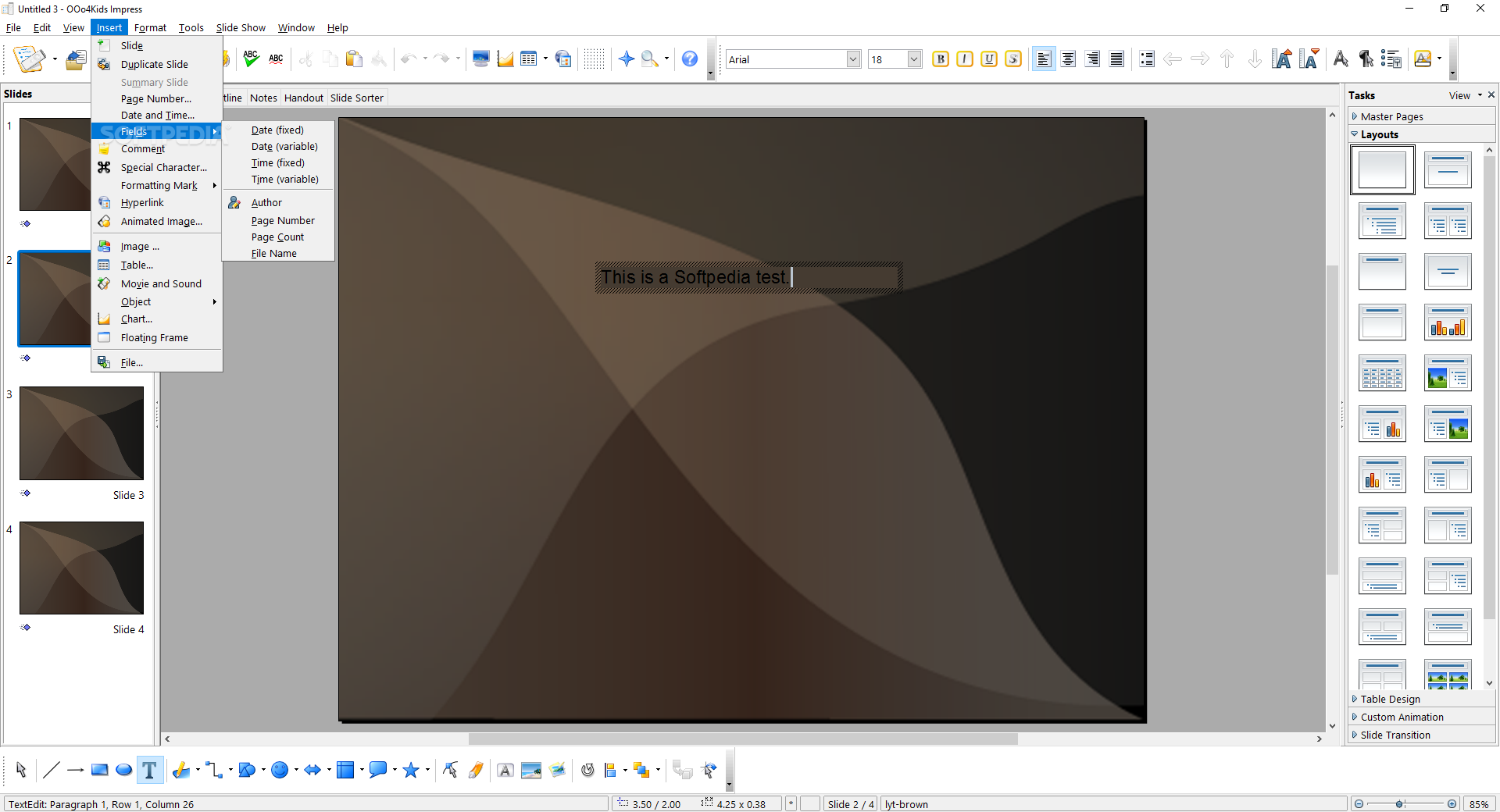This screenshot has height=812, width=1500.
Task: Open the Character dialog icon
Action: tap(1341, 59)
